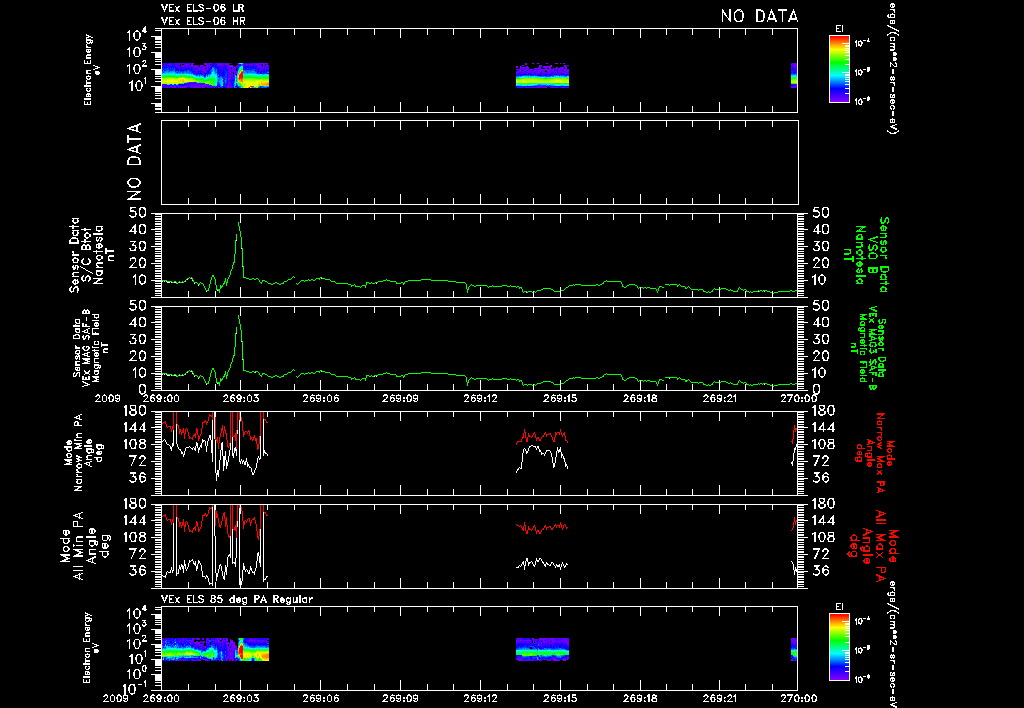Click the '269:18' tick label under the MAG SAF-B panel
1024x708 pixels.
(640, 398)
